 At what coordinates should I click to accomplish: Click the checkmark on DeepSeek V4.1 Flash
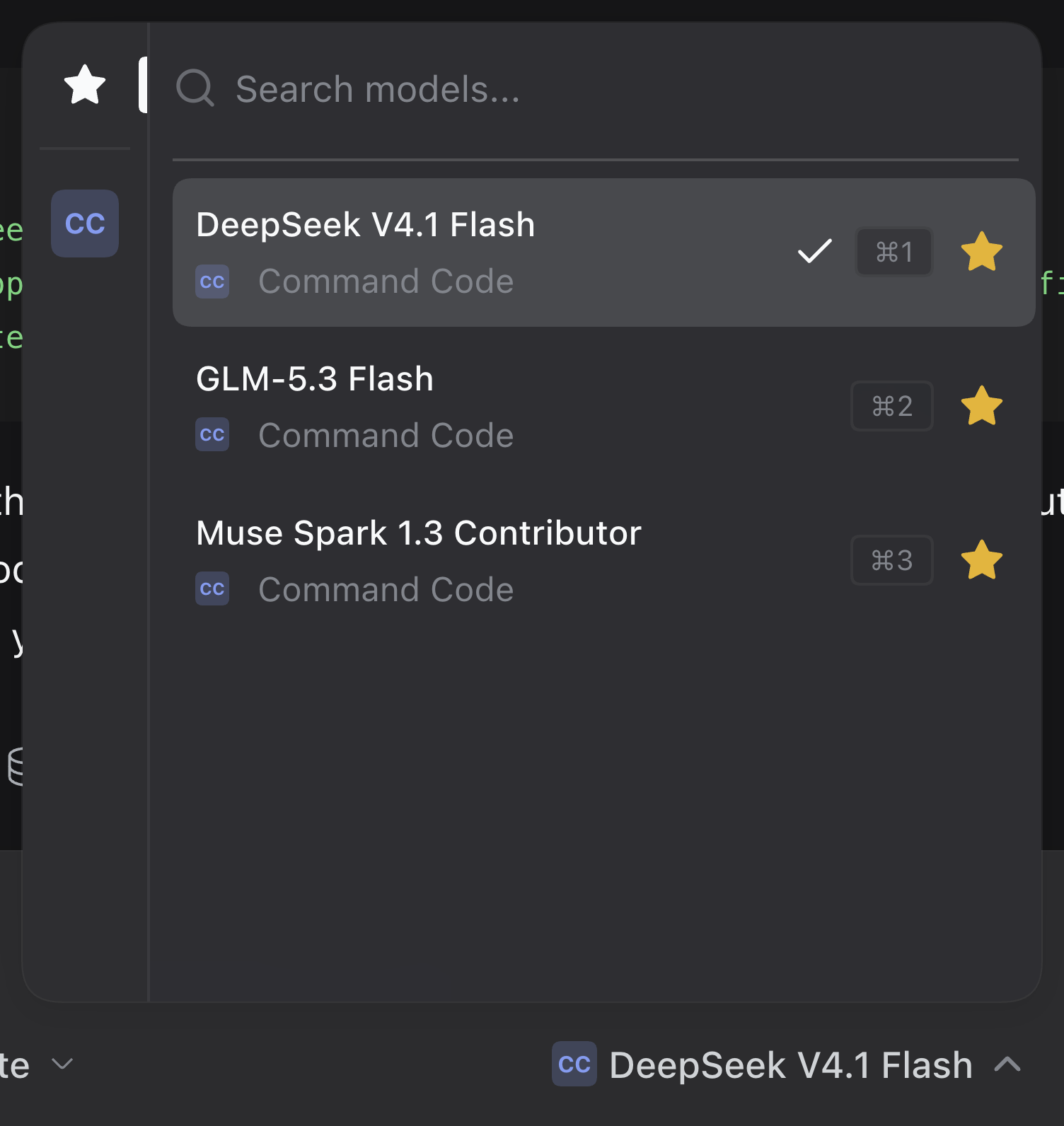[815, 251]
